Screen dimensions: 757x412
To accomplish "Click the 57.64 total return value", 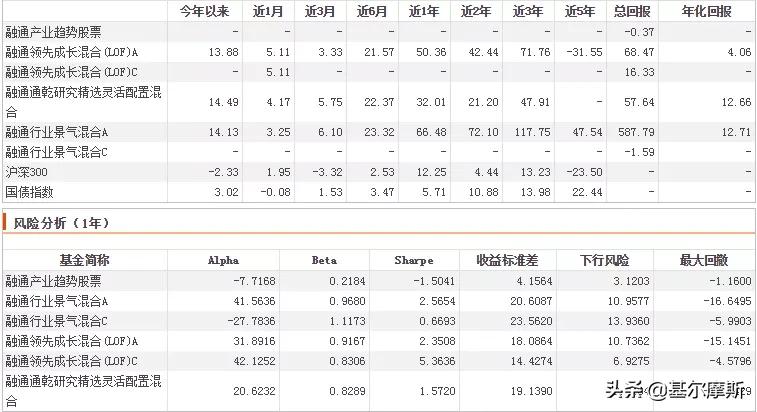I will coord(639,102).
